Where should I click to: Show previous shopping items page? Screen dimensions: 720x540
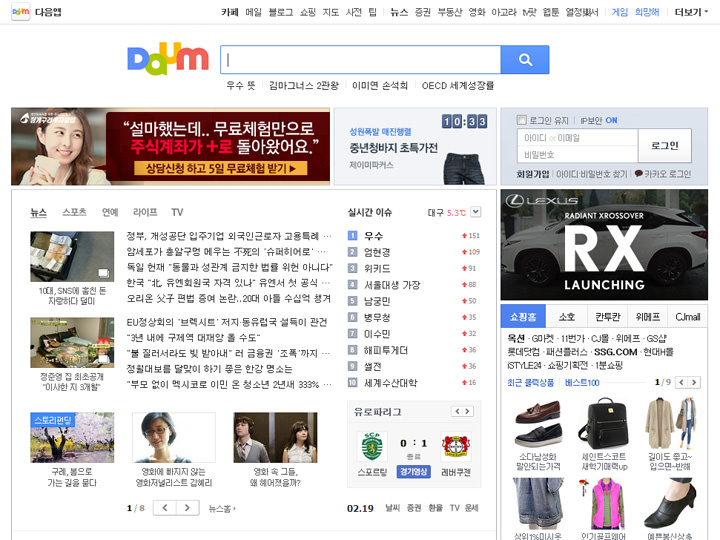click(681, 382)
